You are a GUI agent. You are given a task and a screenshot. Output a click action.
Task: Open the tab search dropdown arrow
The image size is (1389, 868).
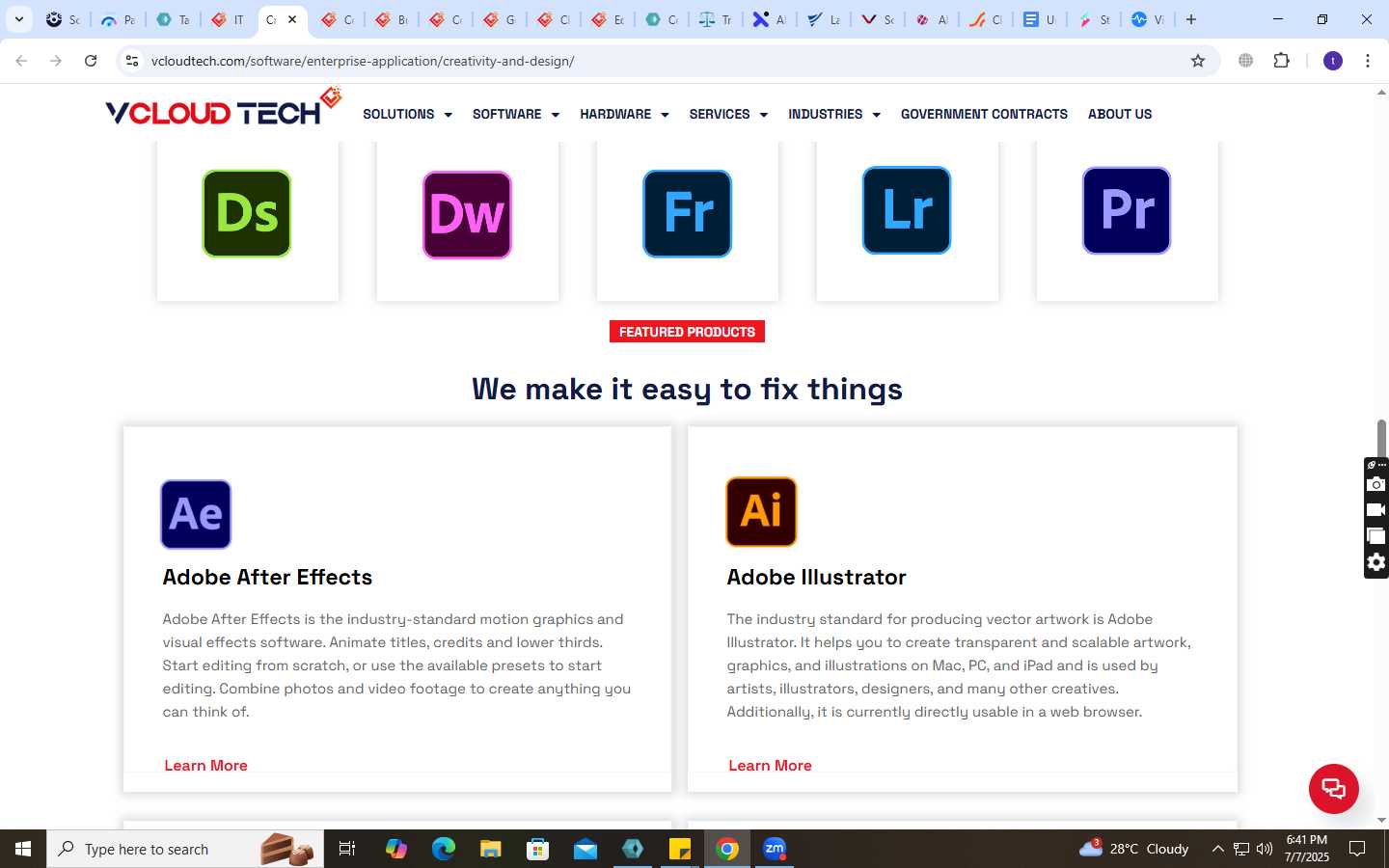18,19
